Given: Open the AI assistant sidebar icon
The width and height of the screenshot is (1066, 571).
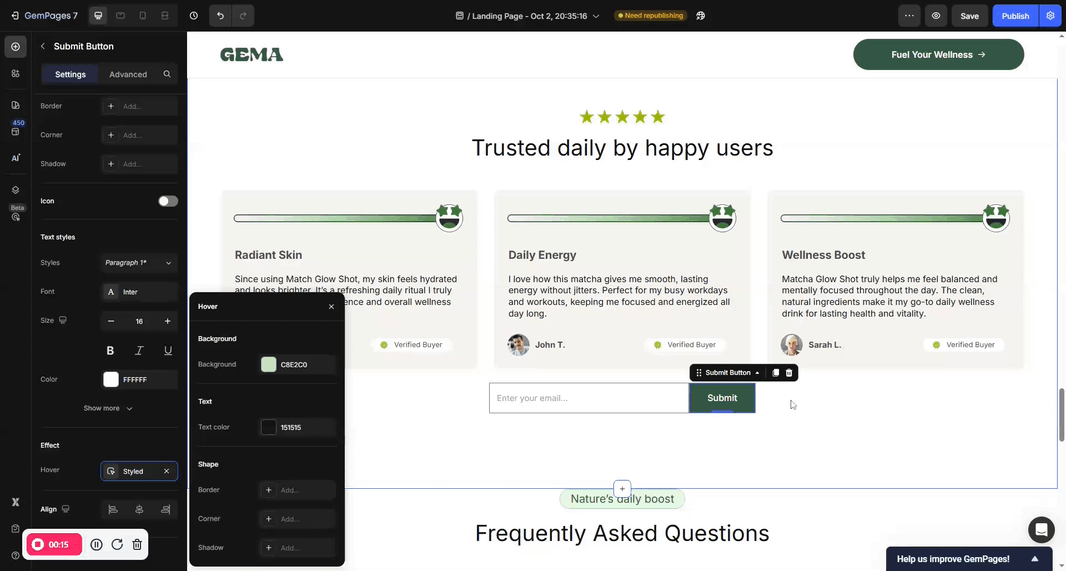Looking at the screenshot, I should (15, 157).
